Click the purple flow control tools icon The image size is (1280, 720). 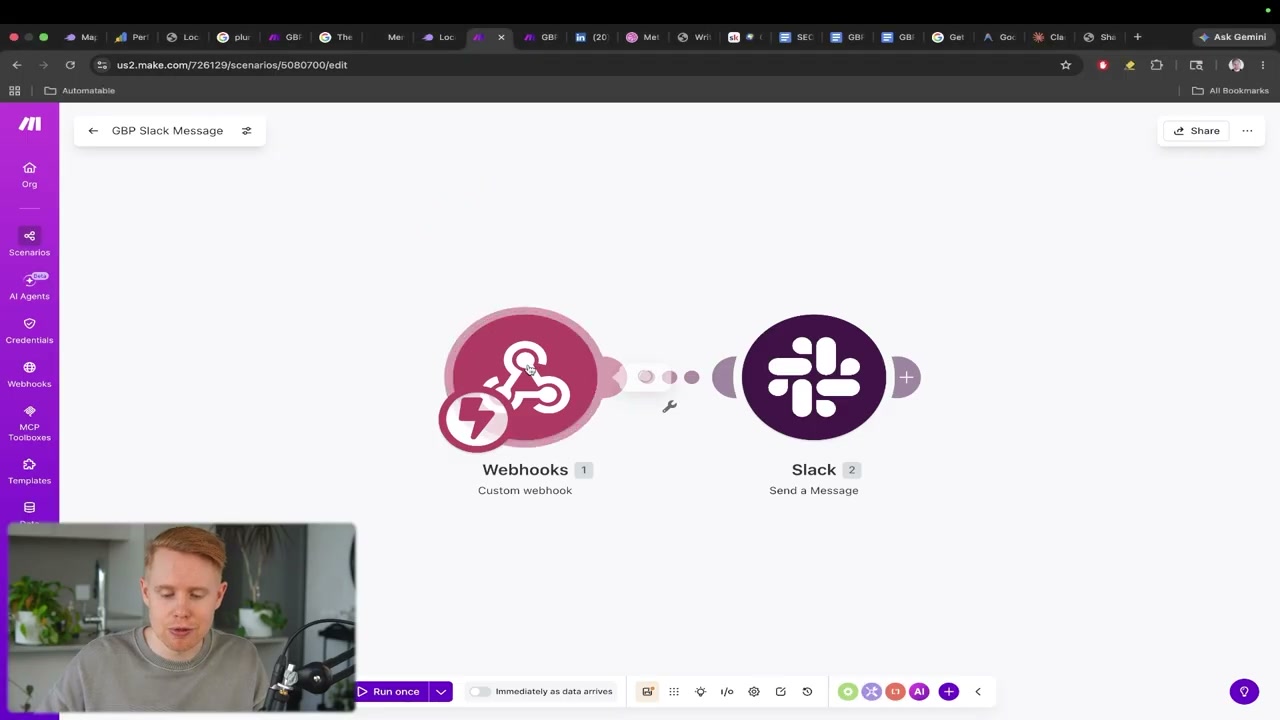click(x=872, y=691)
